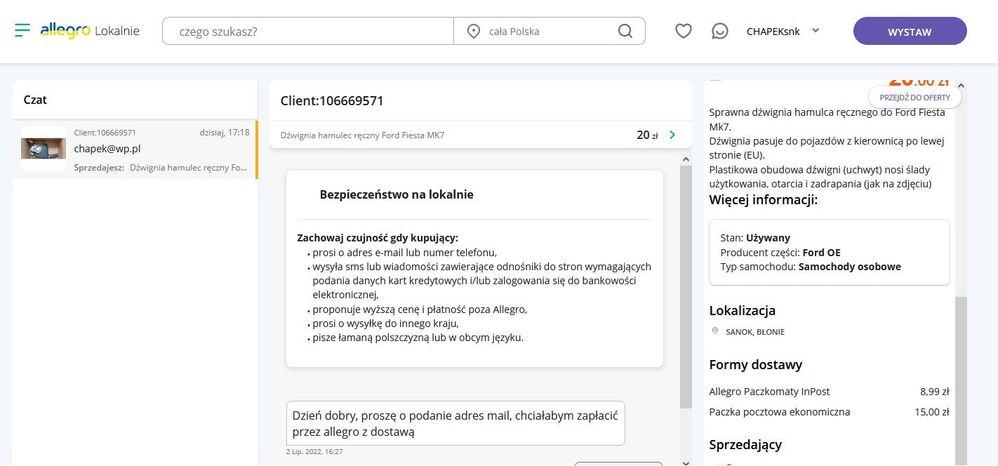
Task: Click the offer panel vertical scrollbar thumb
Action: [960, 380]
